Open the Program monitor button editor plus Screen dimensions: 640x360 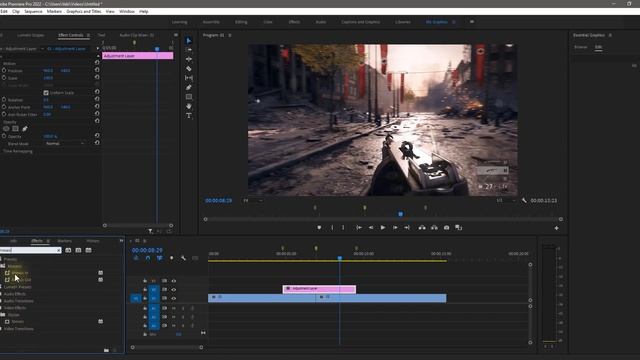coord(556,228)
